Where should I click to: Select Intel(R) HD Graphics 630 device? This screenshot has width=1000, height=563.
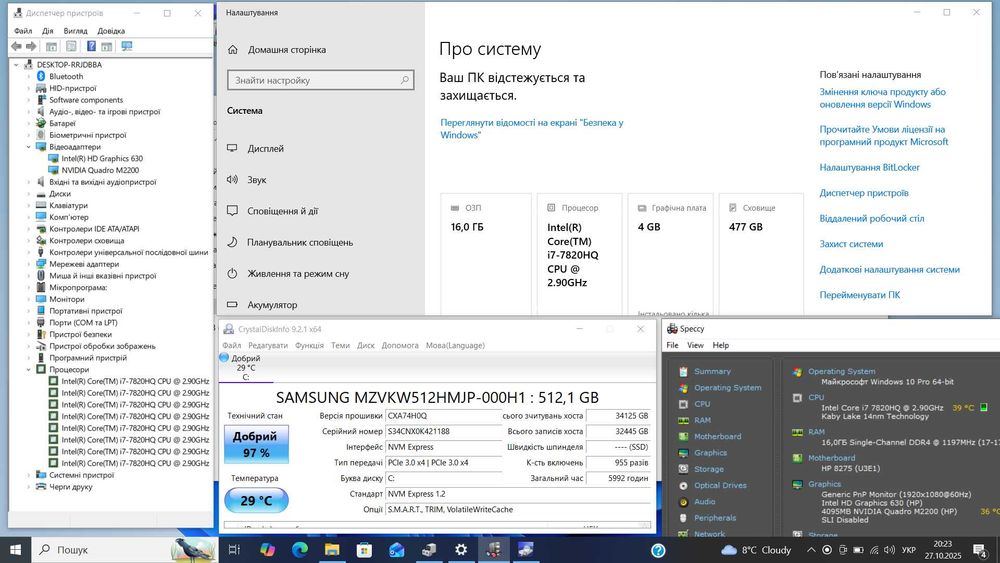pos(102,159)
